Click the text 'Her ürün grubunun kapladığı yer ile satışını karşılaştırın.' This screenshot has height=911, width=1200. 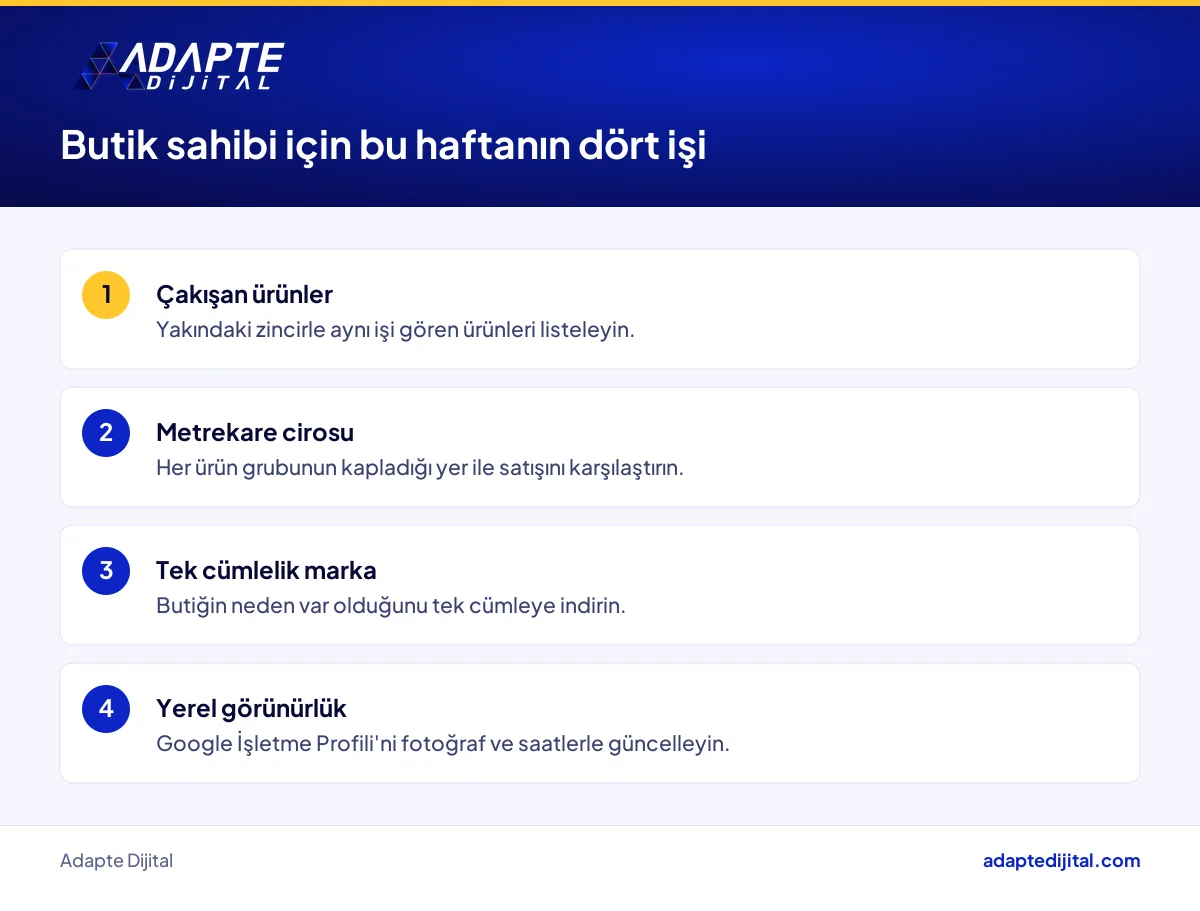click(420, 467)
